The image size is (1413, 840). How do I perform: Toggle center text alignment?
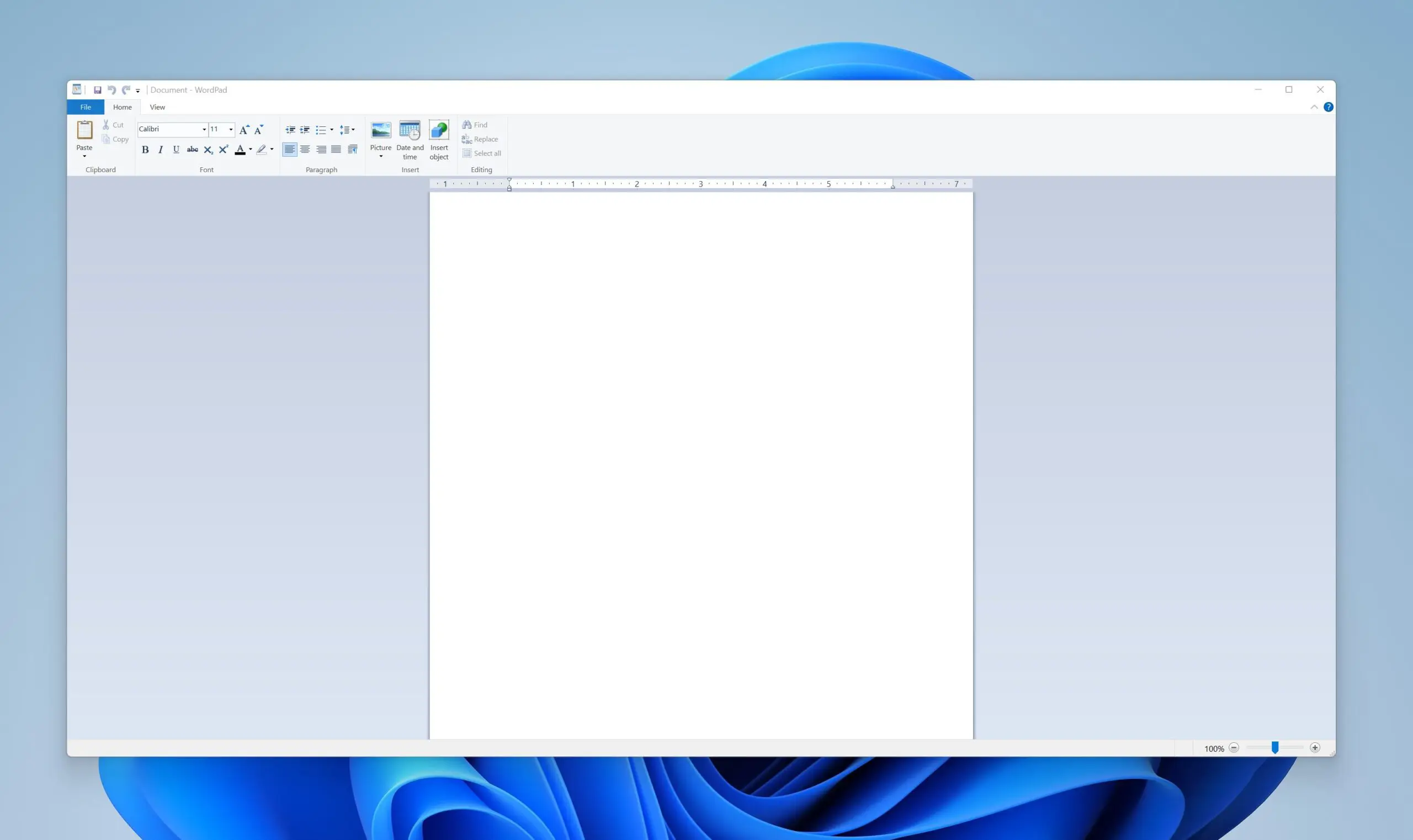tap(305, 149)
